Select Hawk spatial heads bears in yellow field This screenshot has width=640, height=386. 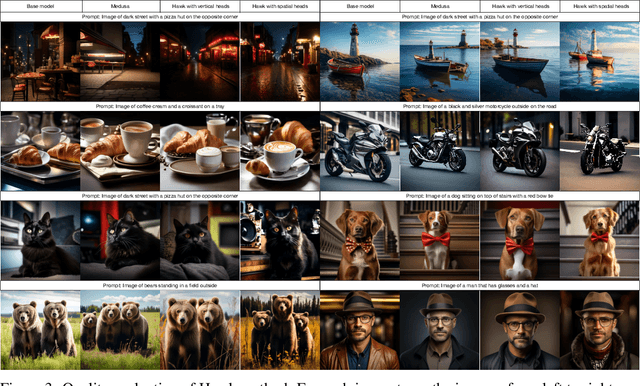point(280,330)
